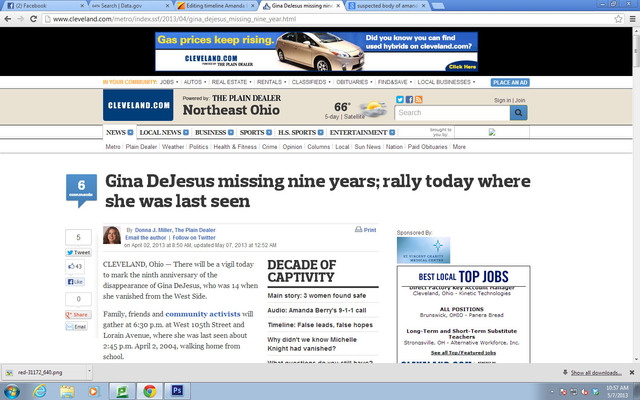
Task: Open Windows Start button
Action: click(11, 391)
